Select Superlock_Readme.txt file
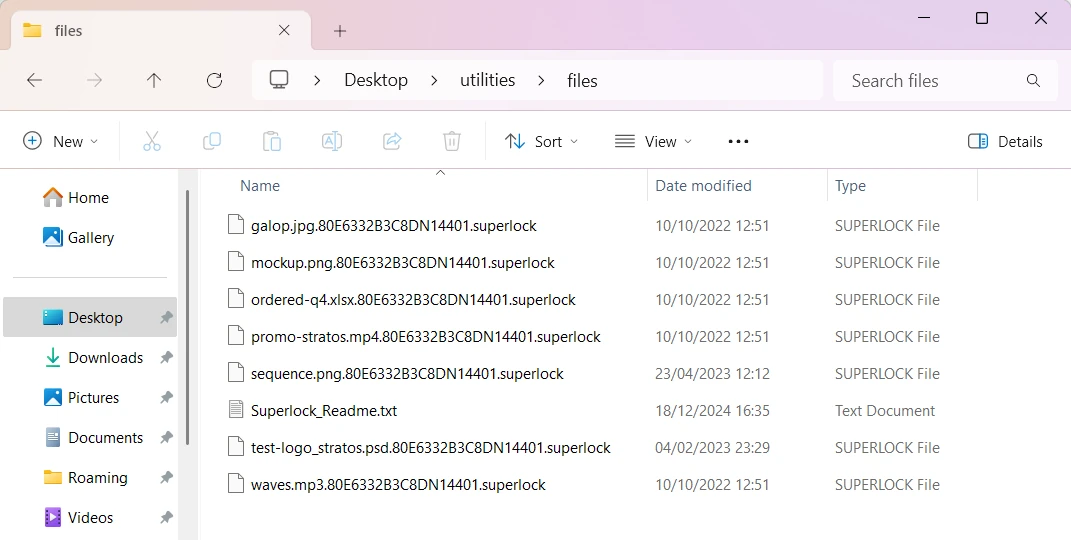Image resolution: width=1071 pixels, height=540 pixels. point(324,411)
